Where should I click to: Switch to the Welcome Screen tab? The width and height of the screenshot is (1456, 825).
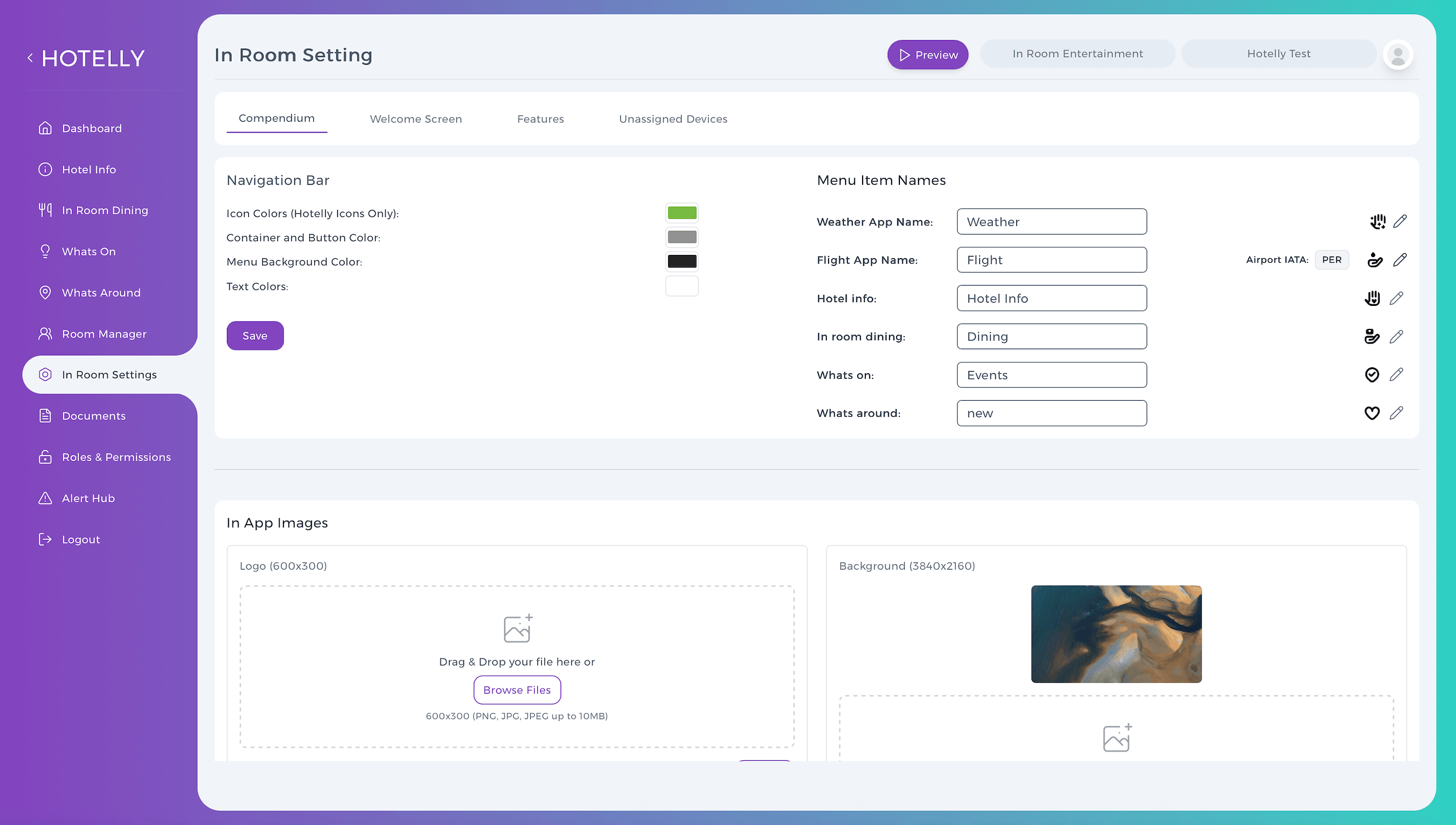(x=416, y=119)
